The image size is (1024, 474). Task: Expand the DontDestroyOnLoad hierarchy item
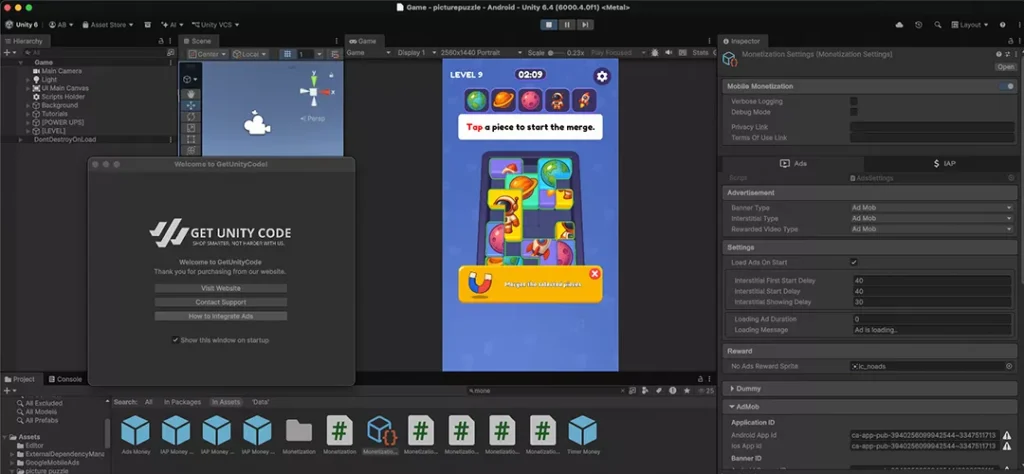click(20, 140)
